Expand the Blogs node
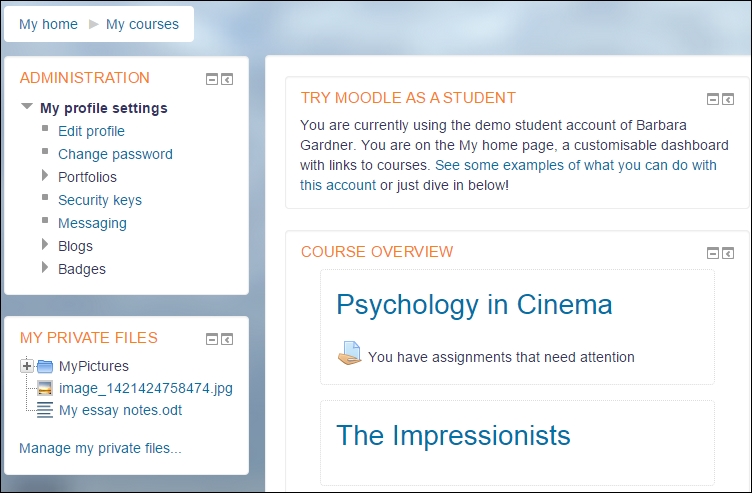The image size is (752, 493). click(45, 245)
